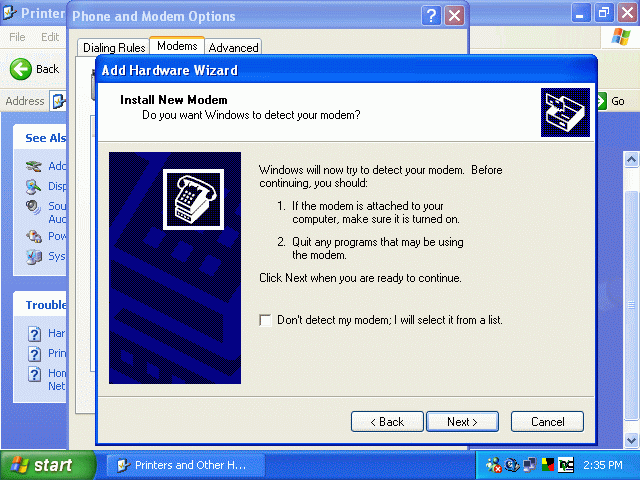Click scroll down arrow in Printers window
Viewport: 640px width, 480px height.
[x=631, y=440]
